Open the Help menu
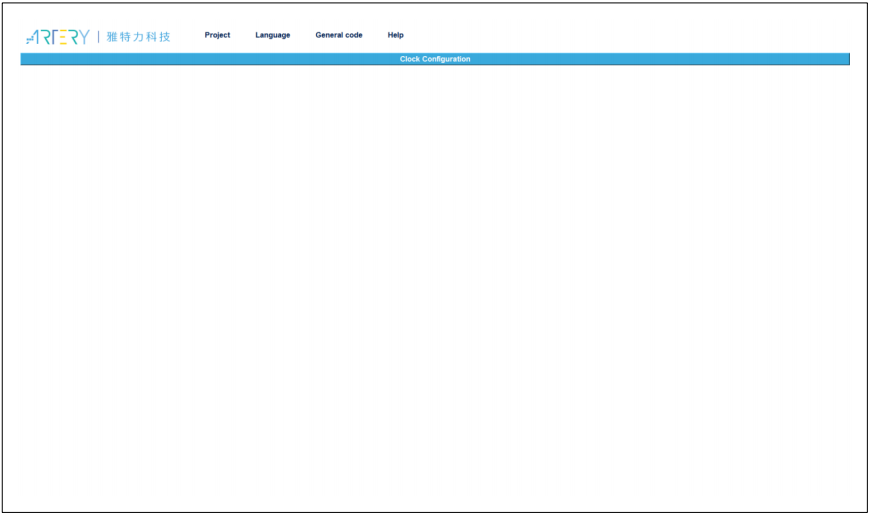The height and width of the screenshot is (515, 870). [x=395, y=35]
